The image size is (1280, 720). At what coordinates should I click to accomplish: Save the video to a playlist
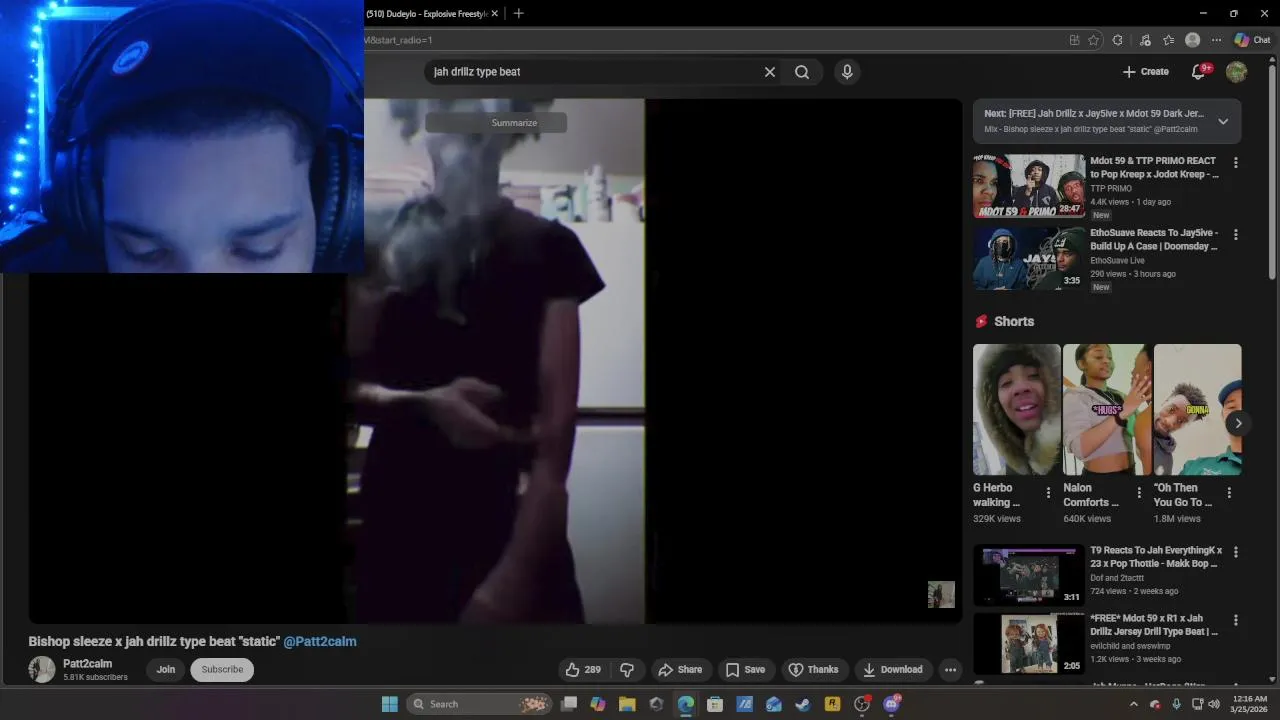pos(745,670)
